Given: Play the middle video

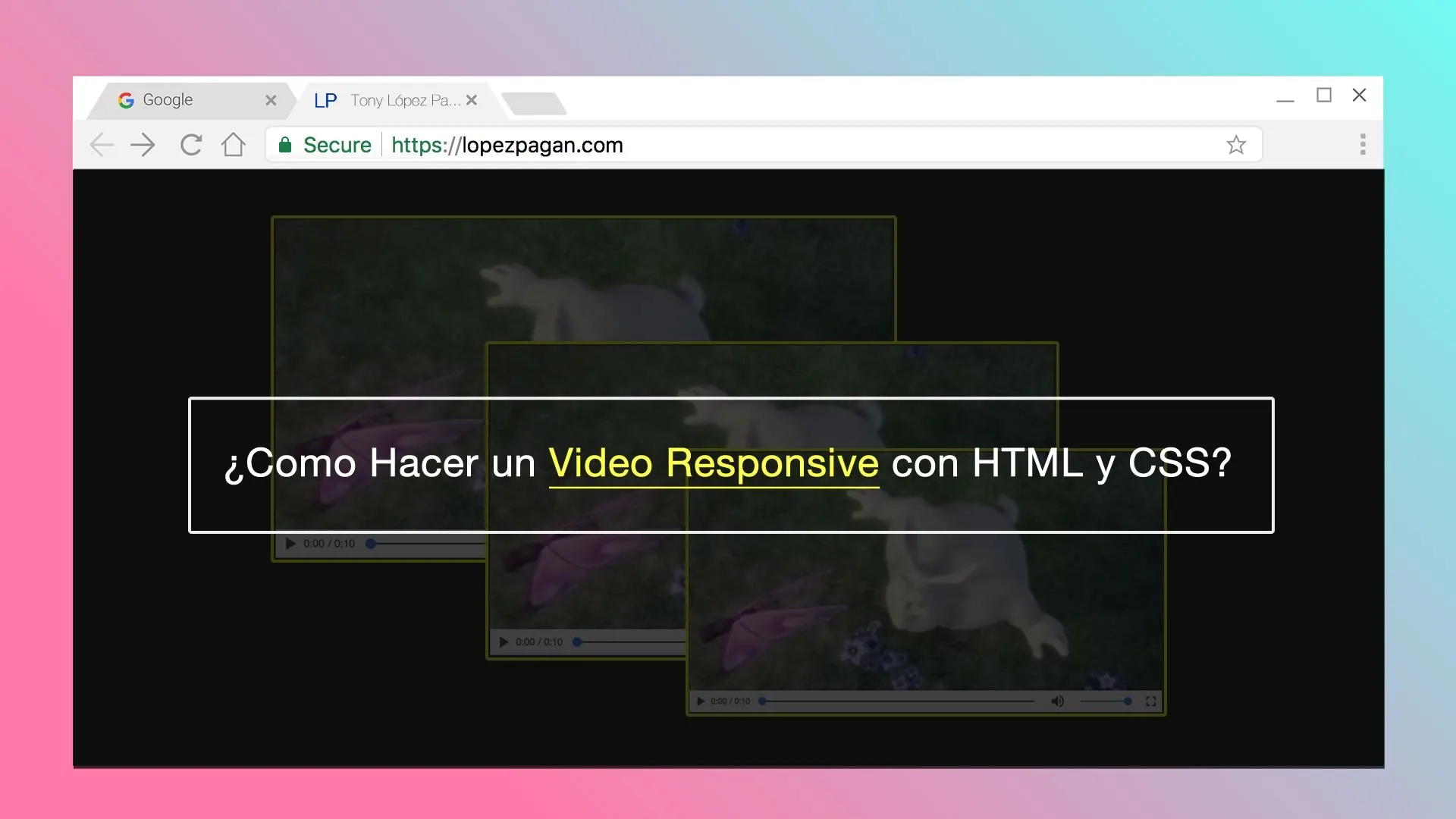Looking at the screenshot, I should tap(504, 641).
